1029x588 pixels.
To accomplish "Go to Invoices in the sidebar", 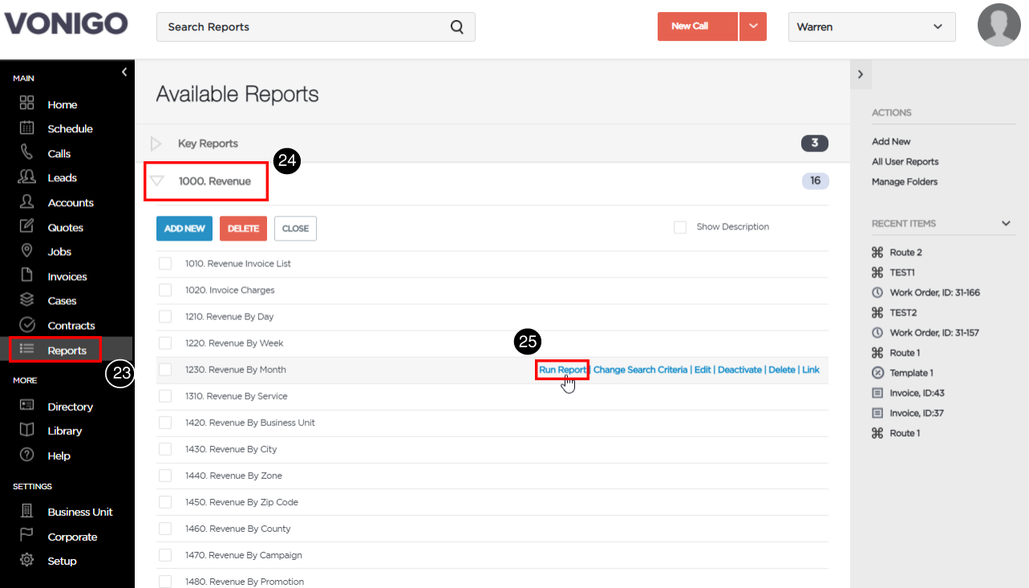I will pyautogui.click(x=67, y=276).
